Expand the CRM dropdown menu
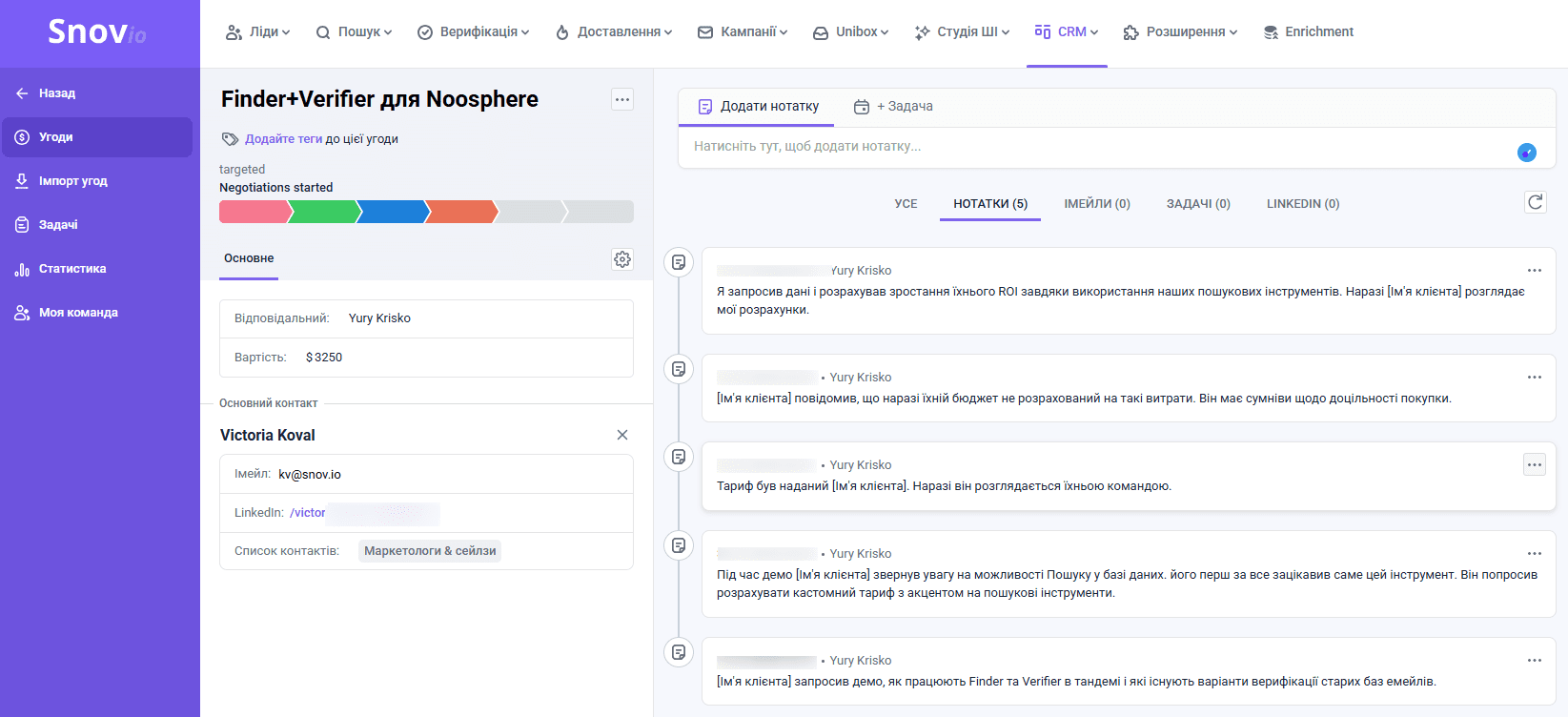 point(1067,32)
